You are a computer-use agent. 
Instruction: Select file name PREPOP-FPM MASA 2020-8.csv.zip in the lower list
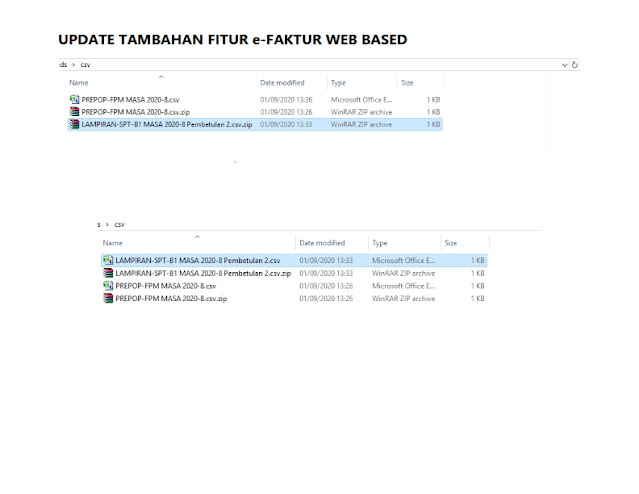(171, 299)
